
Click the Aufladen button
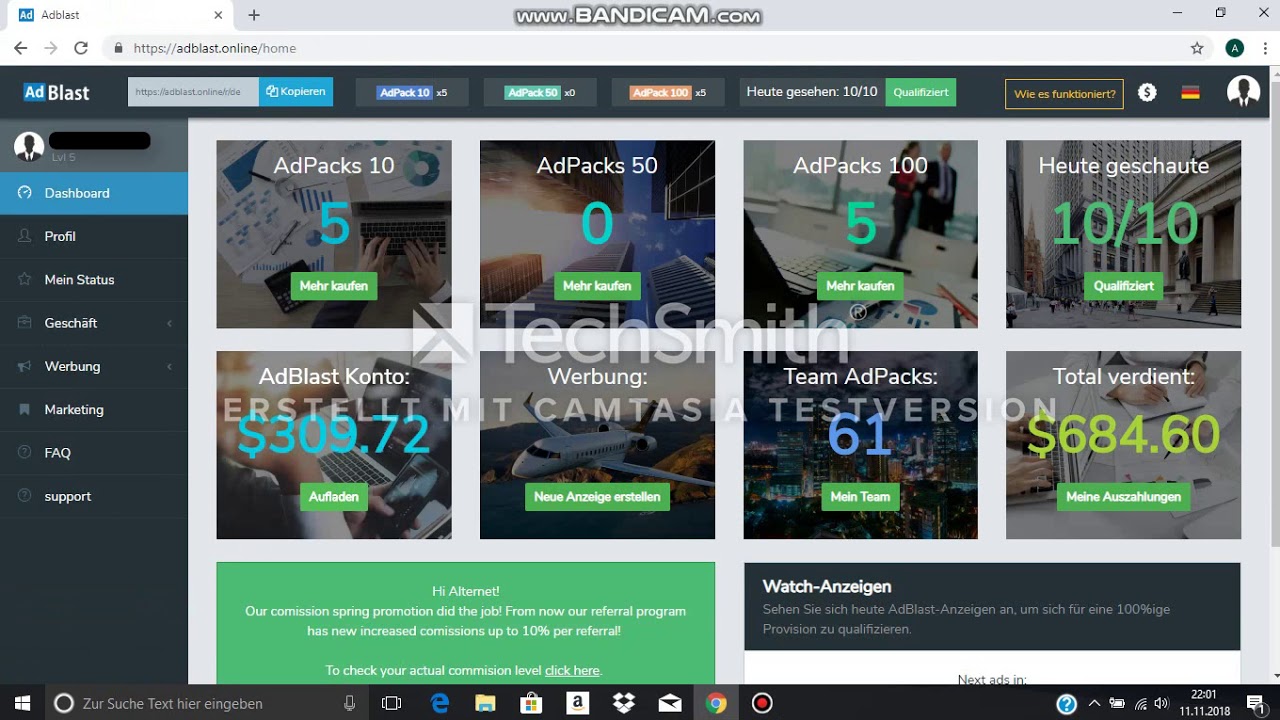click(334, 497)
